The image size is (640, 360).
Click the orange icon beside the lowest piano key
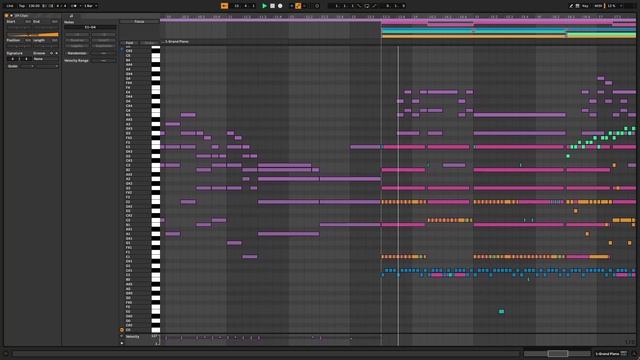pos(122,329)
